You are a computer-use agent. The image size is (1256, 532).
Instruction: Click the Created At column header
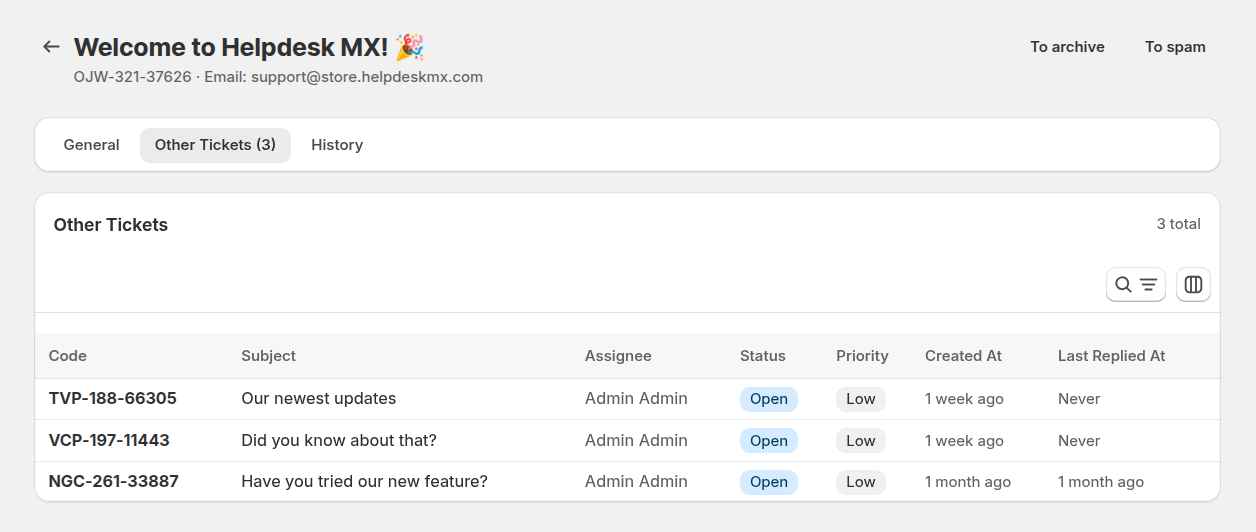point(963,356)
